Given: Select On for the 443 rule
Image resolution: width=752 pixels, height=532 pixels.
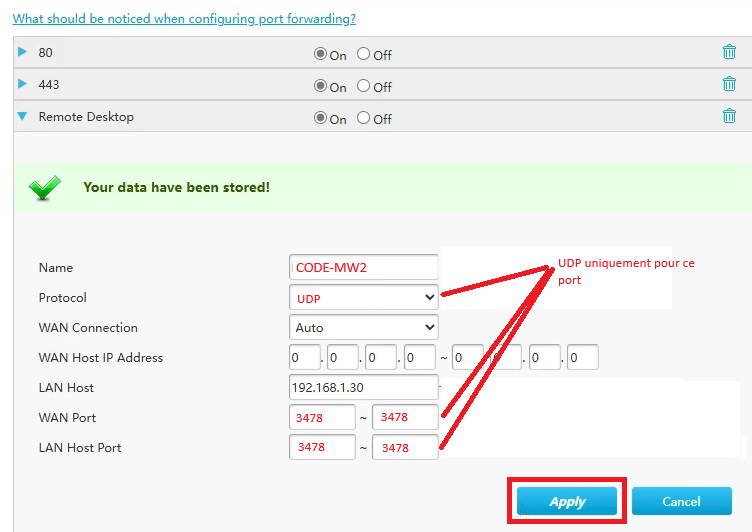Looking at the screenshot, I should [x=320, y=86].
